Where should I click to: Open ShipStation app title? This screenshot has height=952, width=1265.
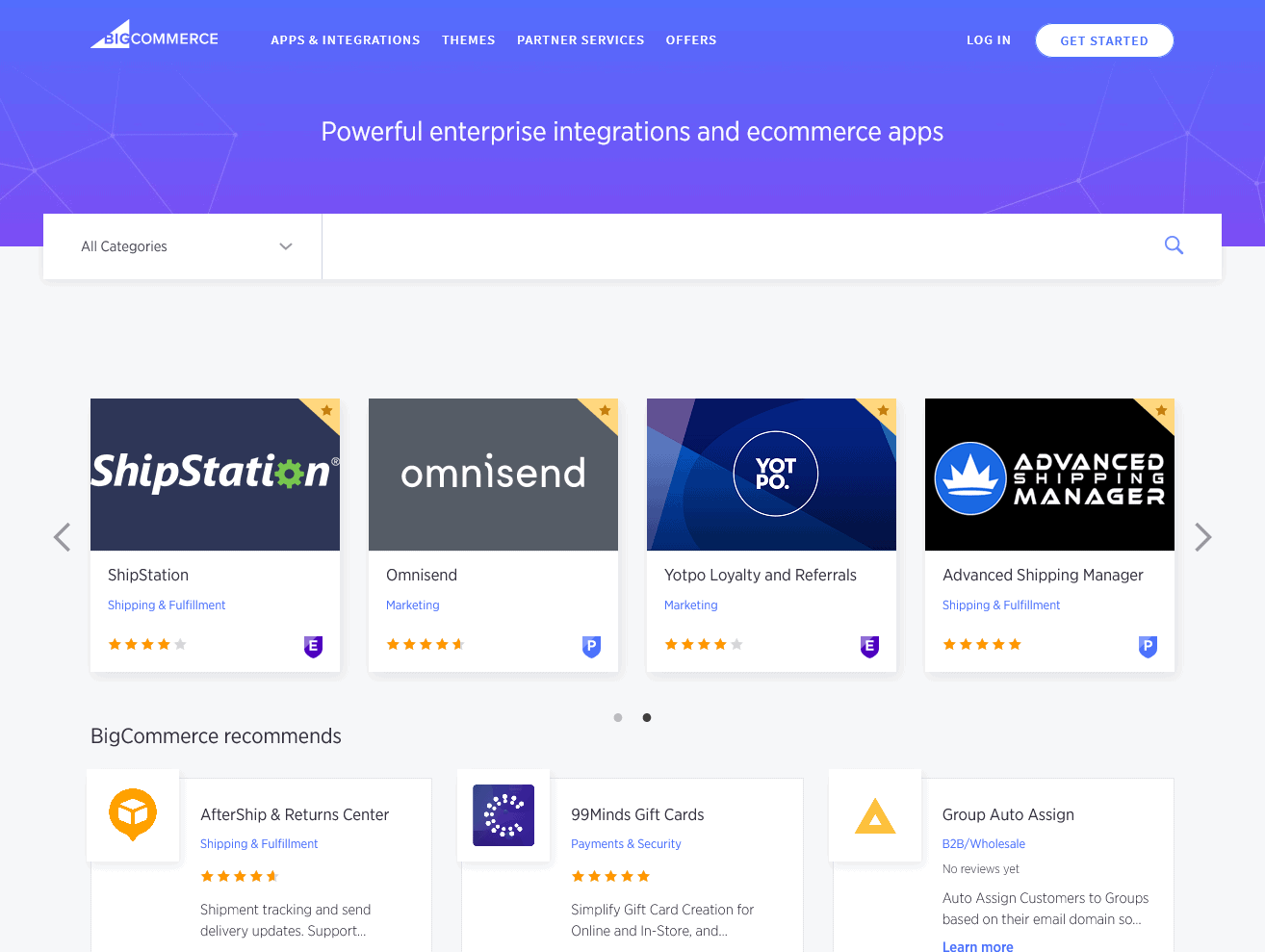pos(148,575)
